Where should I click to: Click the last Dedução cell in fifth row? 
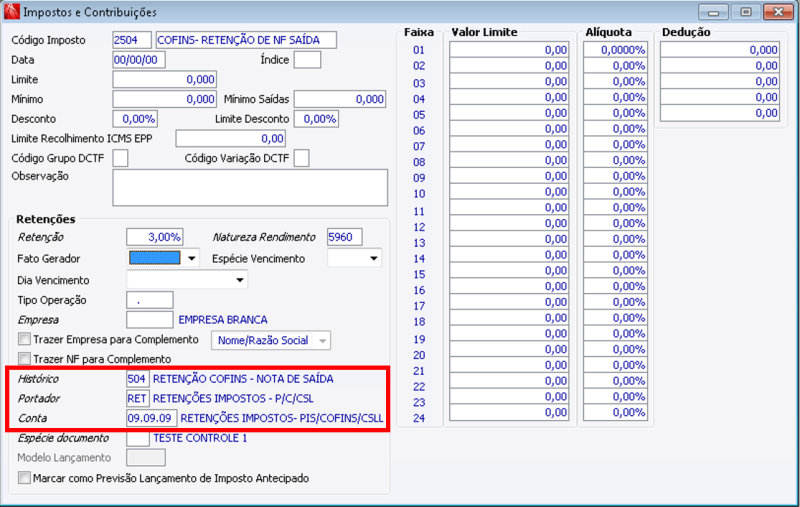pyautogui.click(x=720, y=113)
